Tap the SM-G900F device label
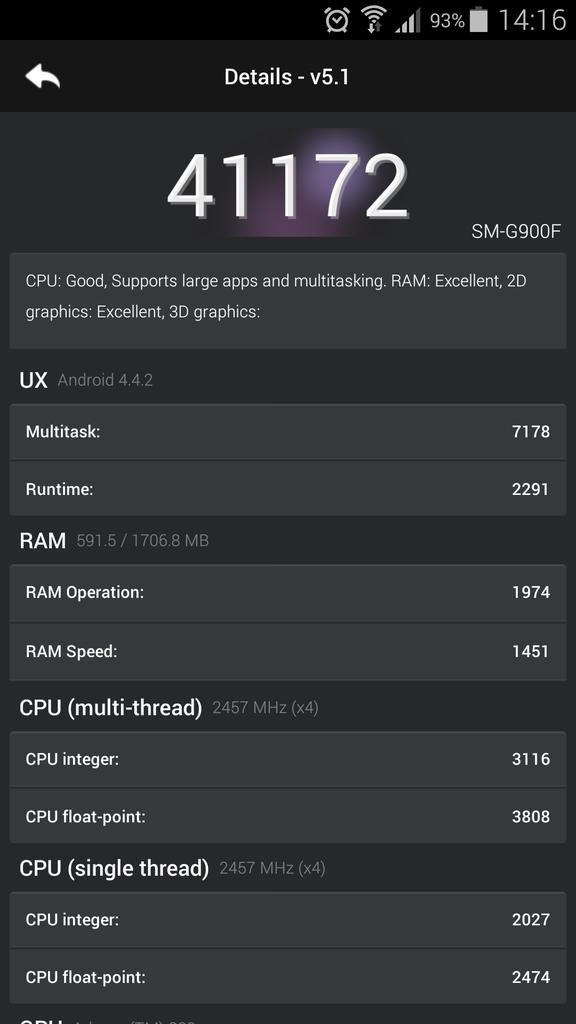The height and width of the screenshot is (1024, 576). 515,230
